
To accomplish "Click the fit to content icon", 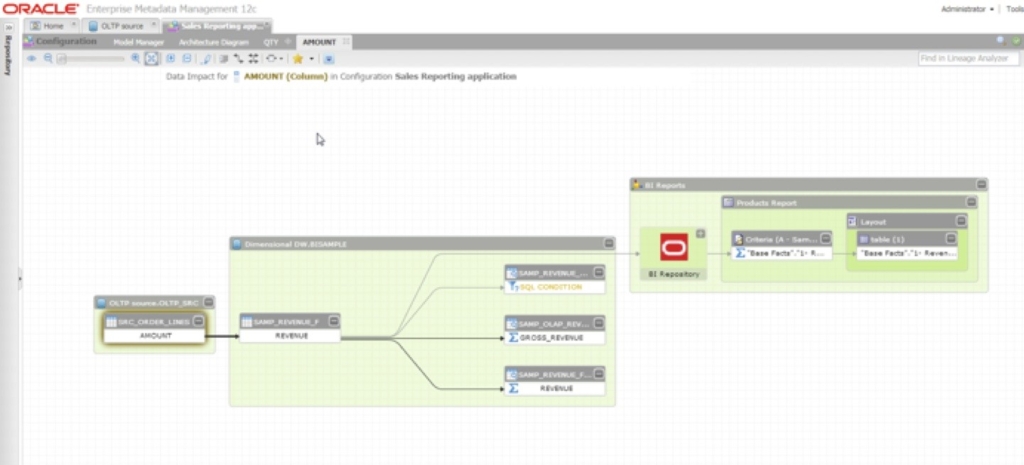I will coord(152,59).
